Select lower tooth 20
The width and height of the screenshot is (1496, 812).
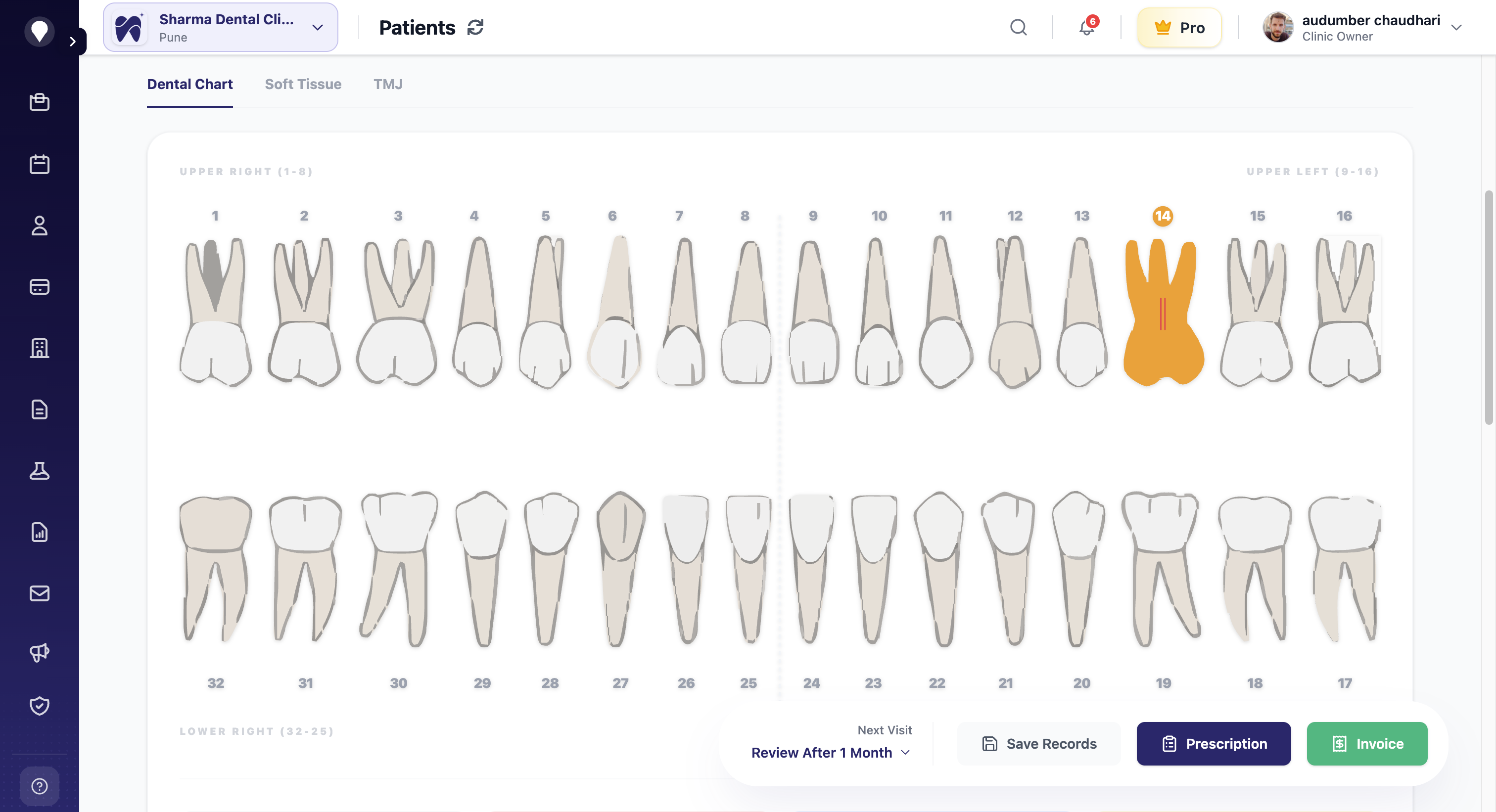[x=1079, y=569]
